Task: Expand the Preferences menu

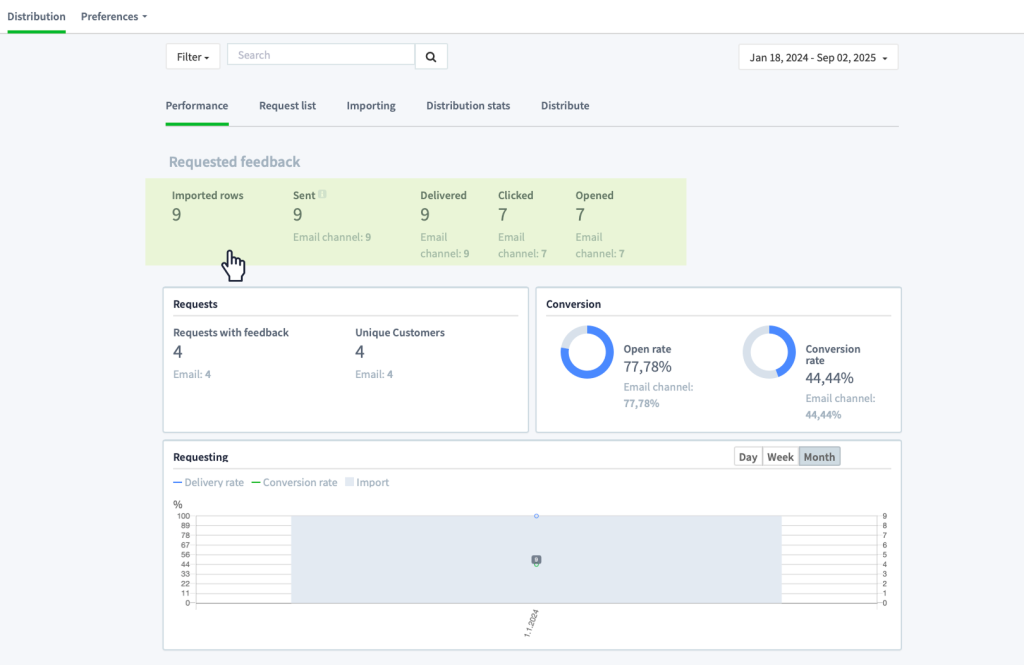Action: point(114,16)
